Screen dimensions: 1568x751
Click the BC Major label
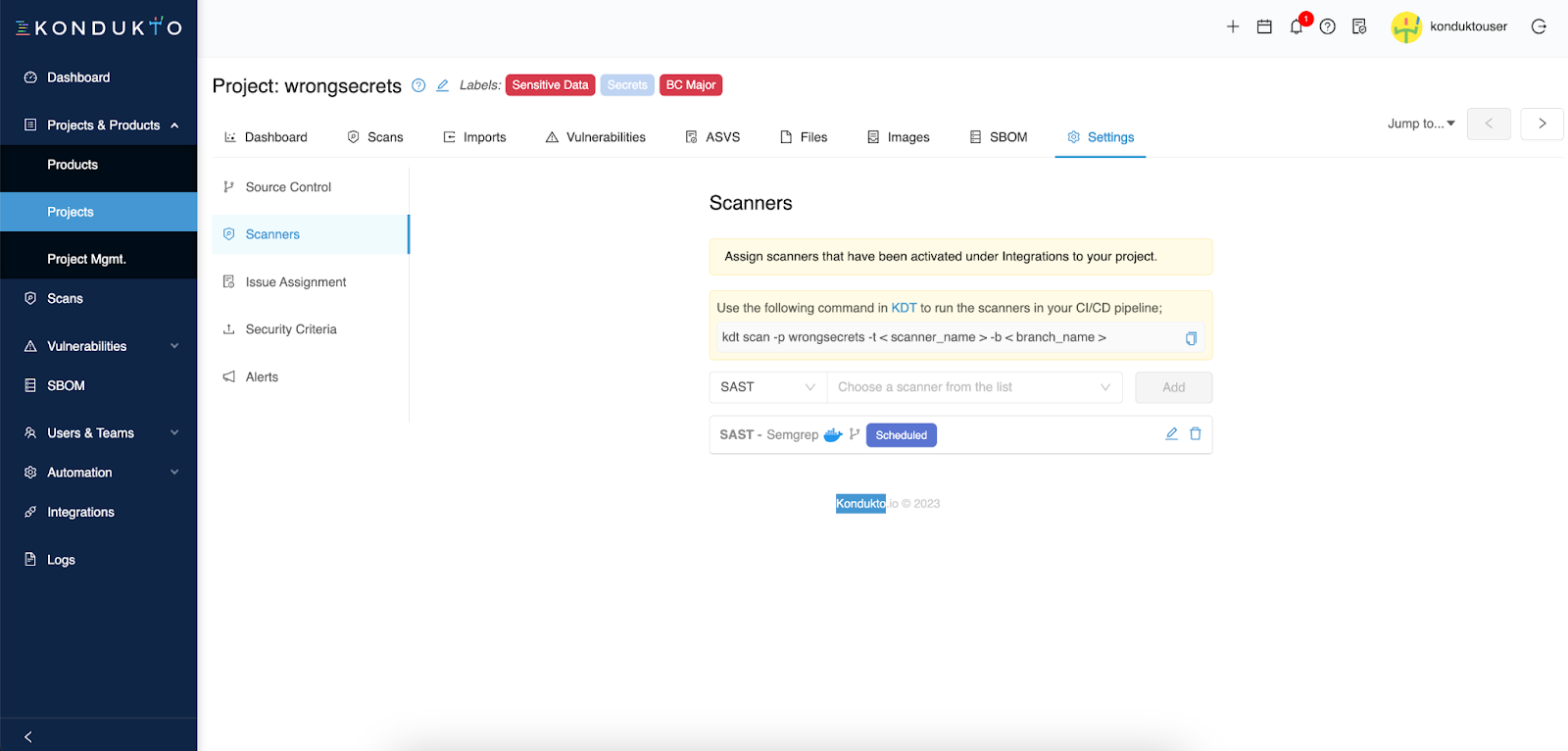(691, 85)
